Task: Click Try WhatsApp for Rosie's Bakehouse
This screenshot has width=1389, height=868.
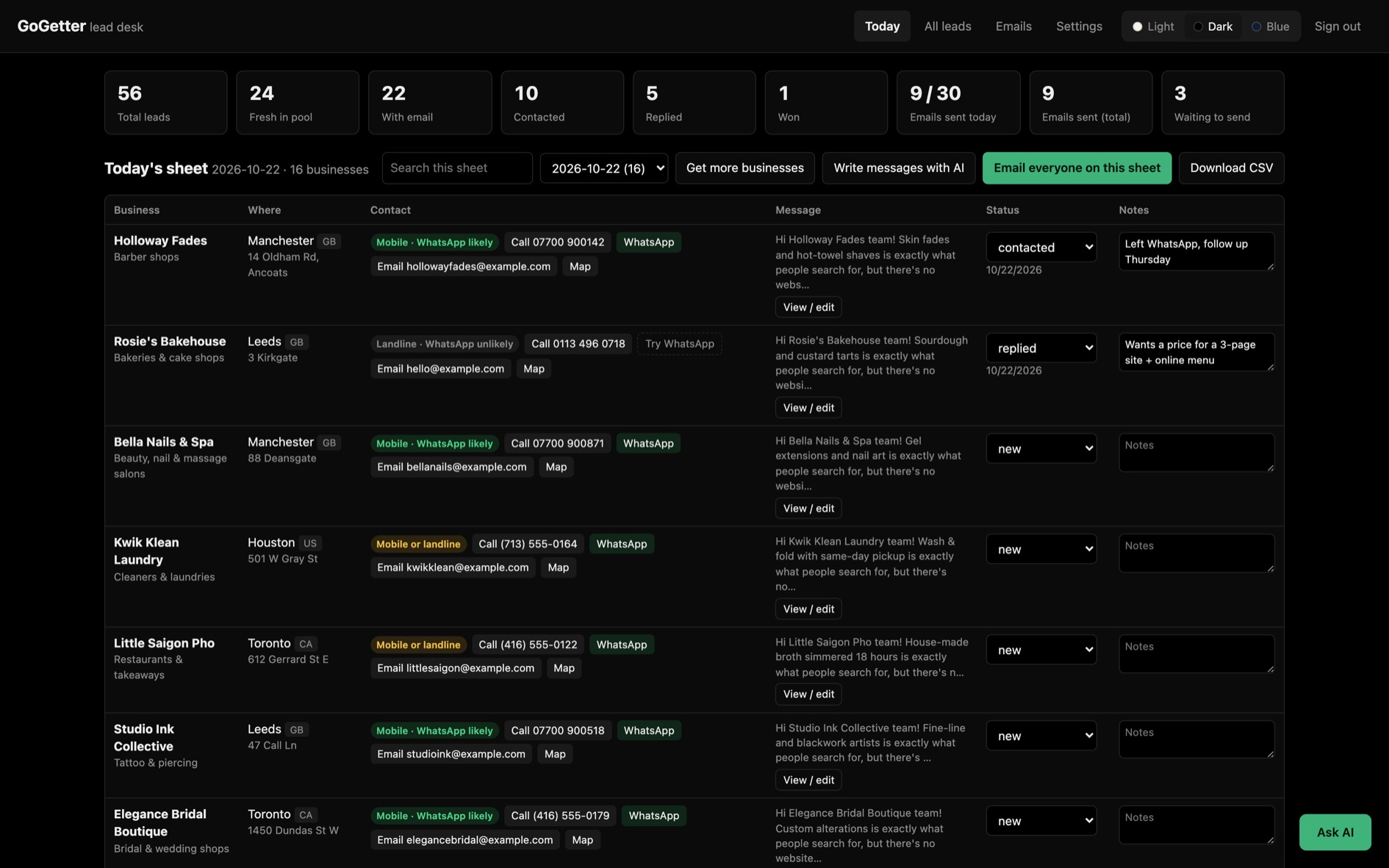Action: [679, 344]
